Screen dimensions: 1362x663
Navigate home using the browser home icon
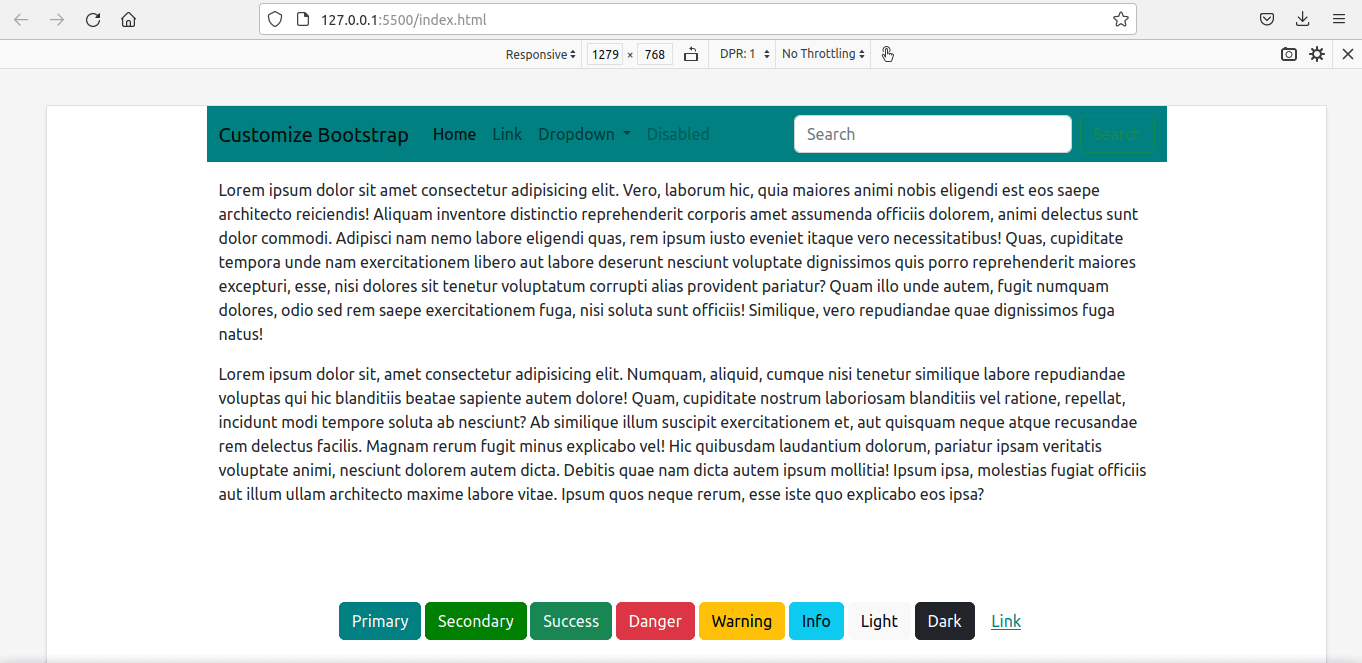pyautogui.click(x=128, y=19)
